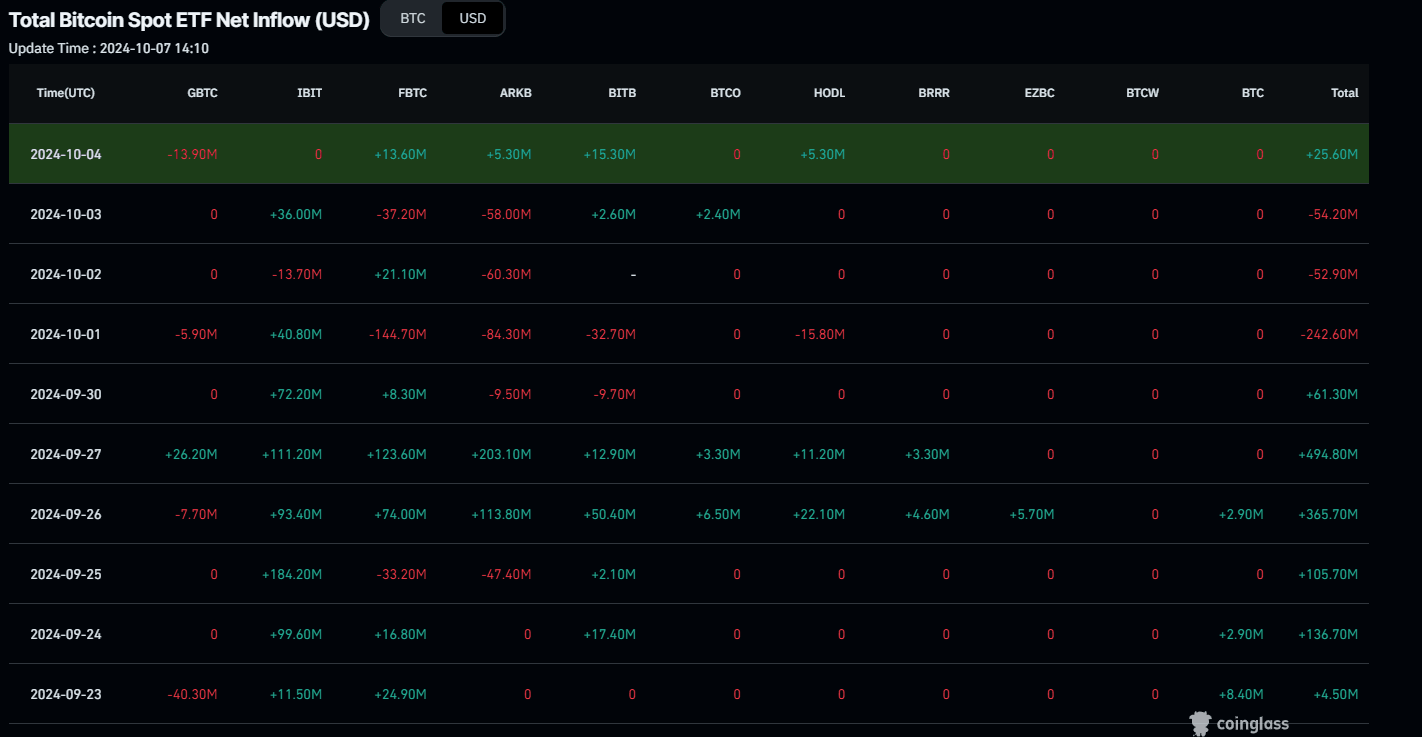Click the +494.80M total value

coord(1331,454)
